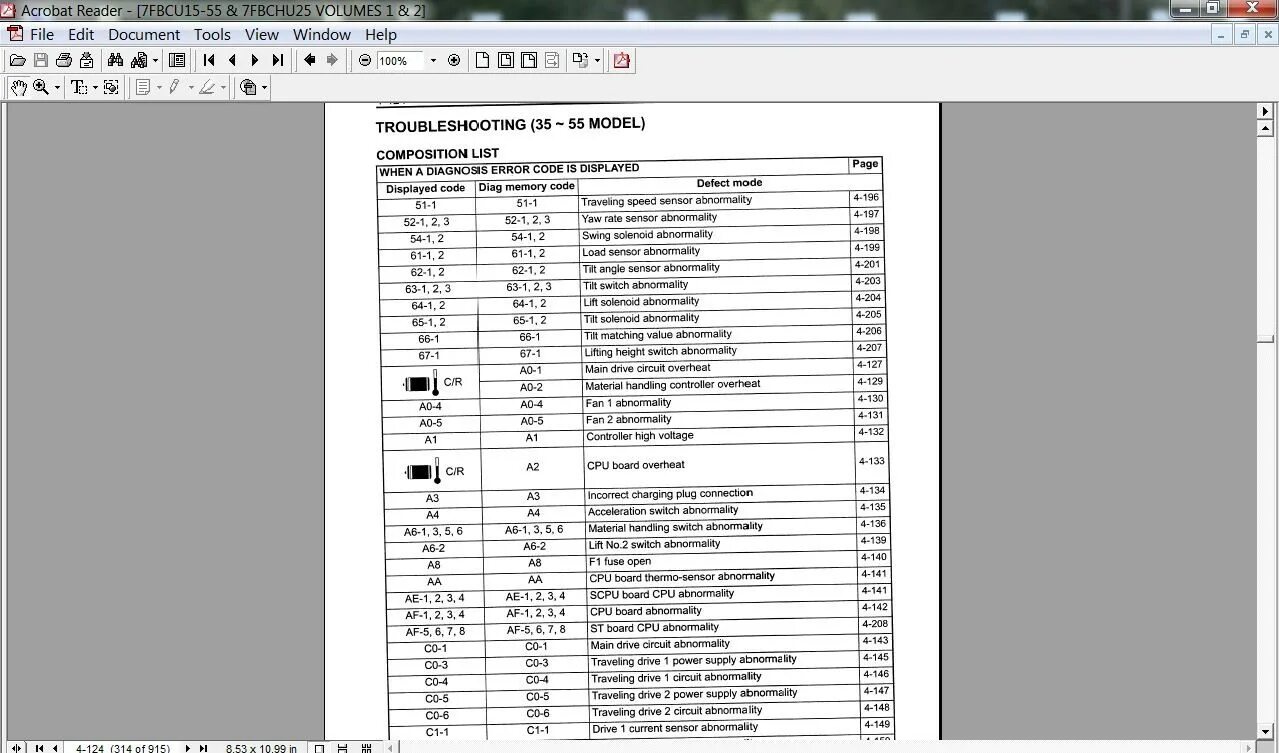Toggle Continuous Facing layout in status bar

click(x=366, y=747)
